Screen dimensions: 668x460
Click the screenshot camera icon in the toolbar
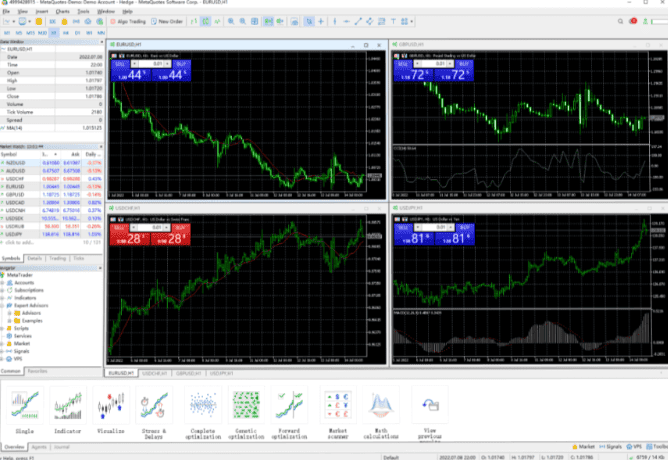coord(294,21)
